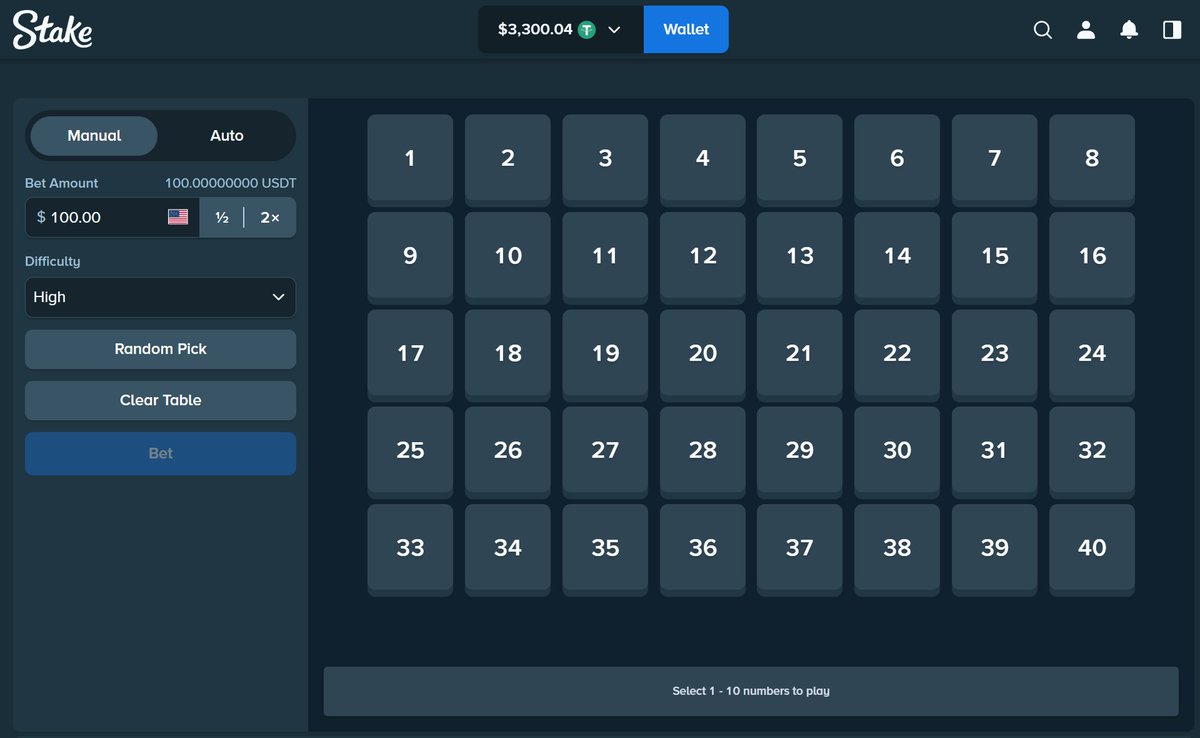Pick number 14 on the board
The width and height of the screenshot is (1200, 738).
[x=897, y=258]
